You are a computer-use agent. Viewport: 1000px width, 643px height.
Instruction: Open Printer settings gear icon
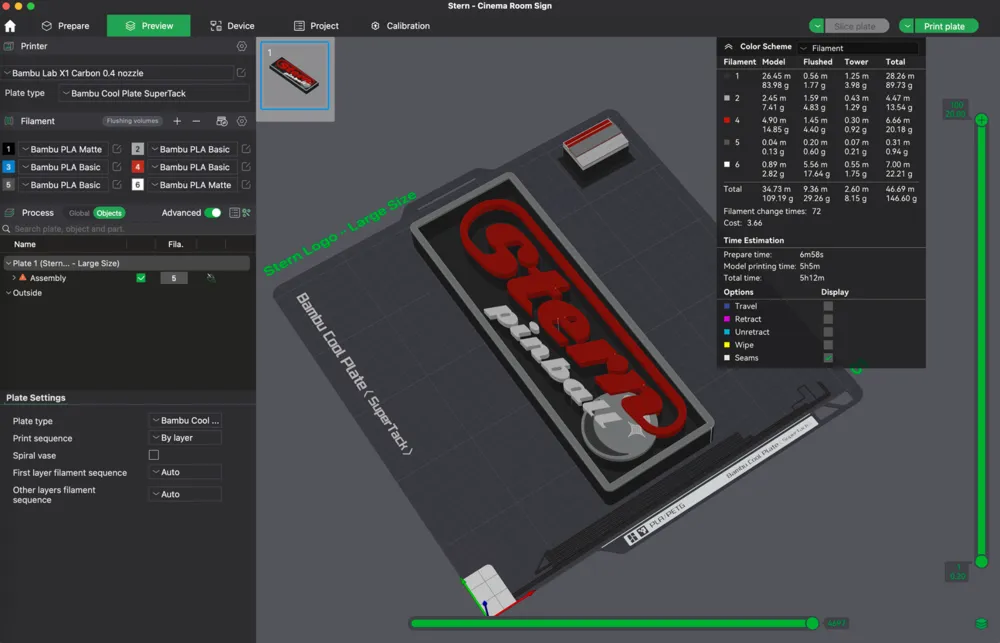coord(242,46)
